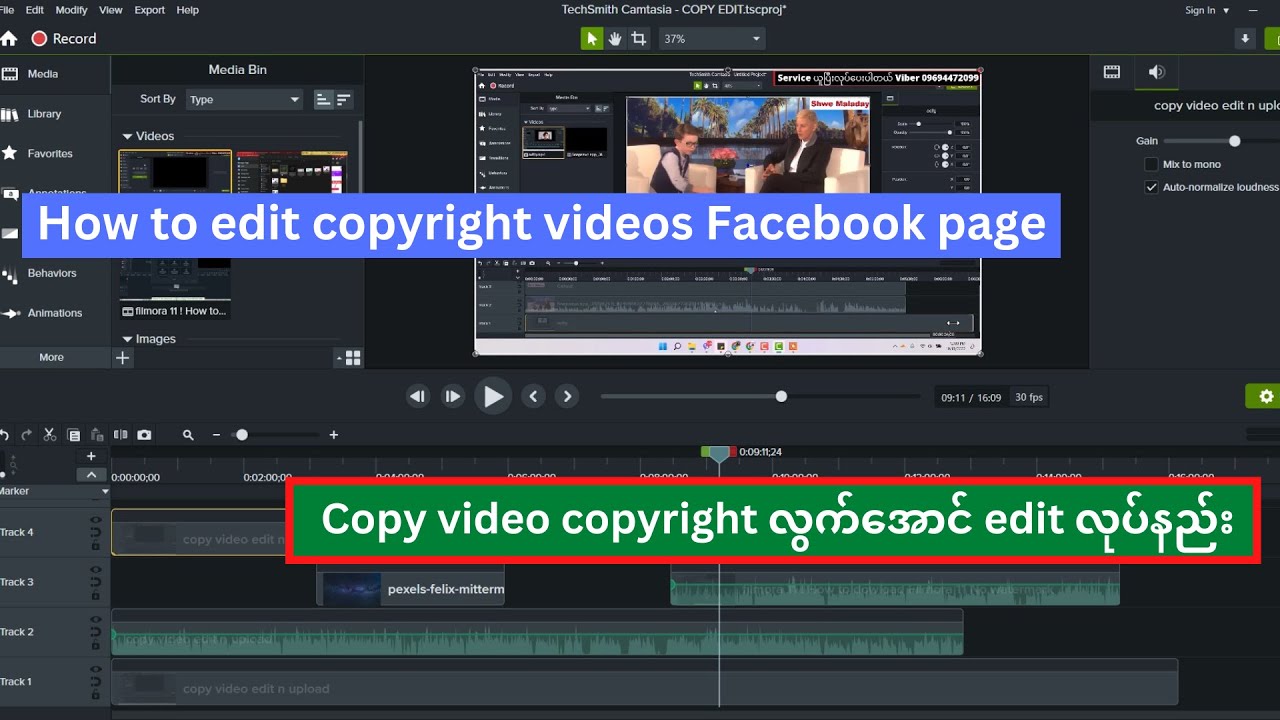This screenshot has width=1280, height=720.
Task: Collapse the Images section in Media Bin
Action: (127, 339)
